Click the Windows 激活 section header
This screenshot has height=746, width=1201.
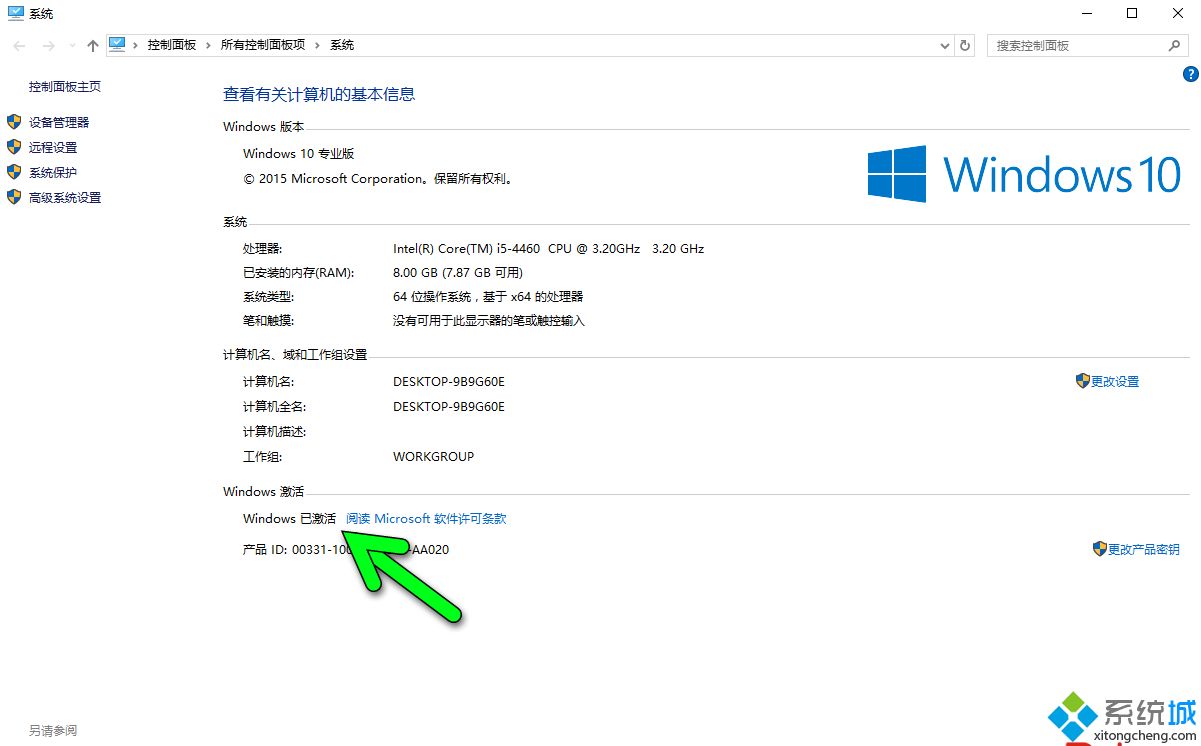(264, 492)
